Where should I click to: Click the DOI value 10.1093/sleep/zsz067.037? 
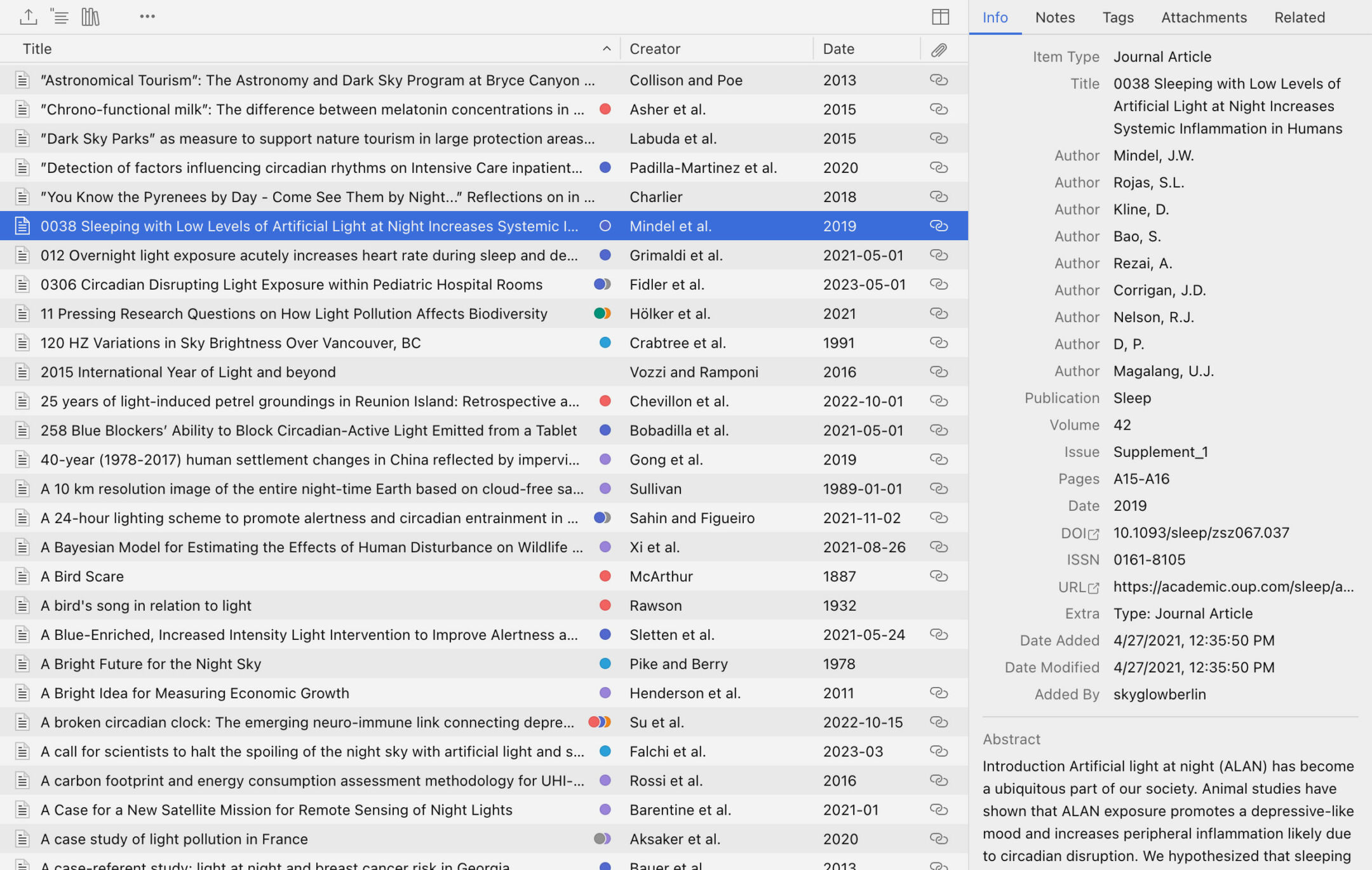point(1200,533)
